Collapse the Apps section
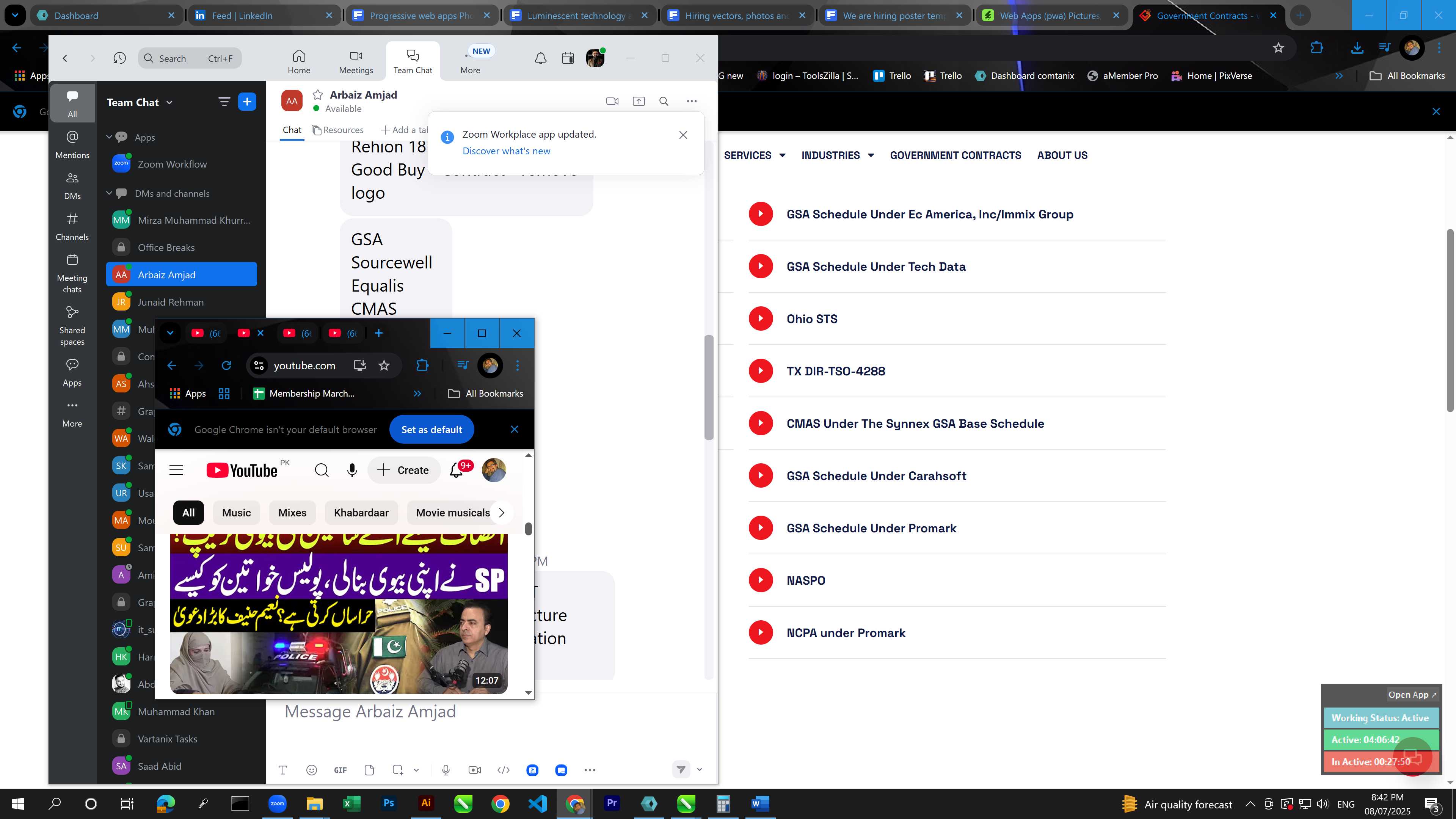 109,137
